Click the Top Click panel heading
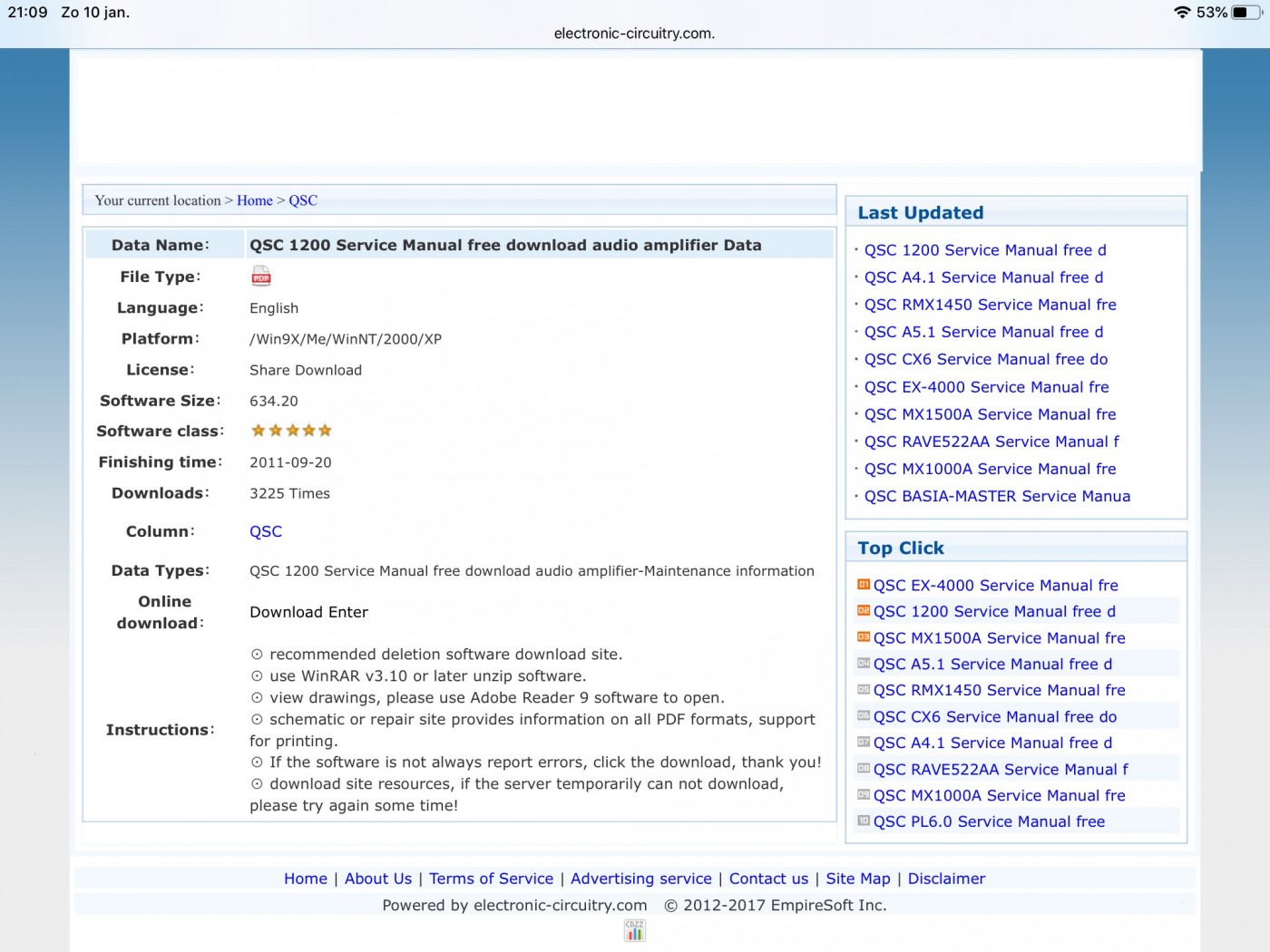Image resolution: width=1270 pixels, height=952 pixels. pyautogui.click(x=901, y=549)
